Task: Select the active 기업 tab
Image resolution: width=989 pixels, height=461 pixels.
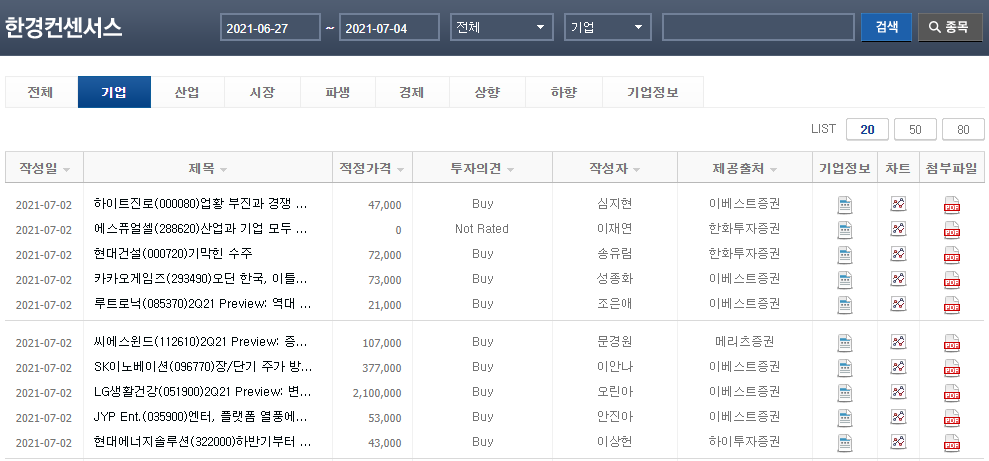Action: coord(114,92)
